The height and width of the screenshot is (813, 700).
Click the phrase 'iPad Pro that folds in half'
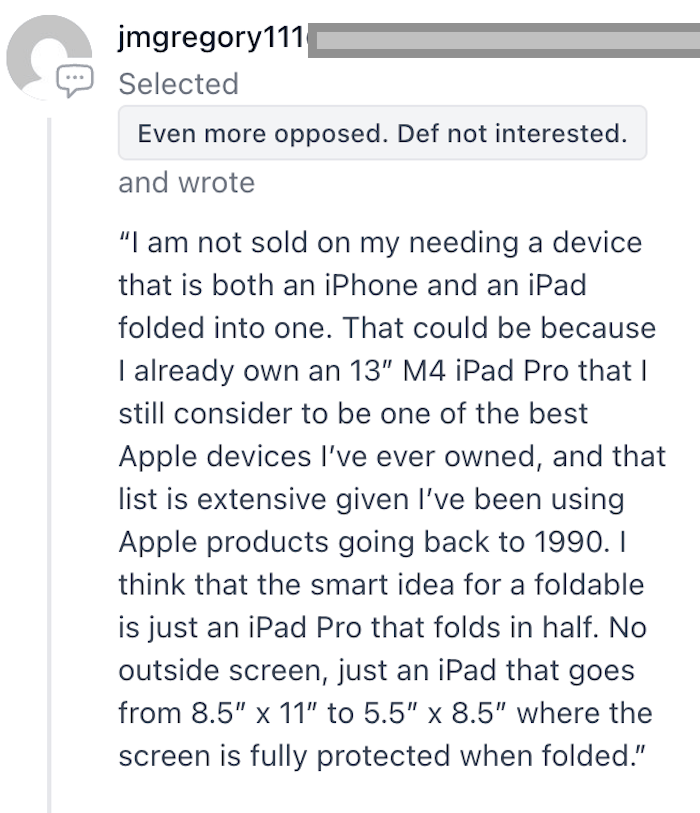click(x=423, y=627)
